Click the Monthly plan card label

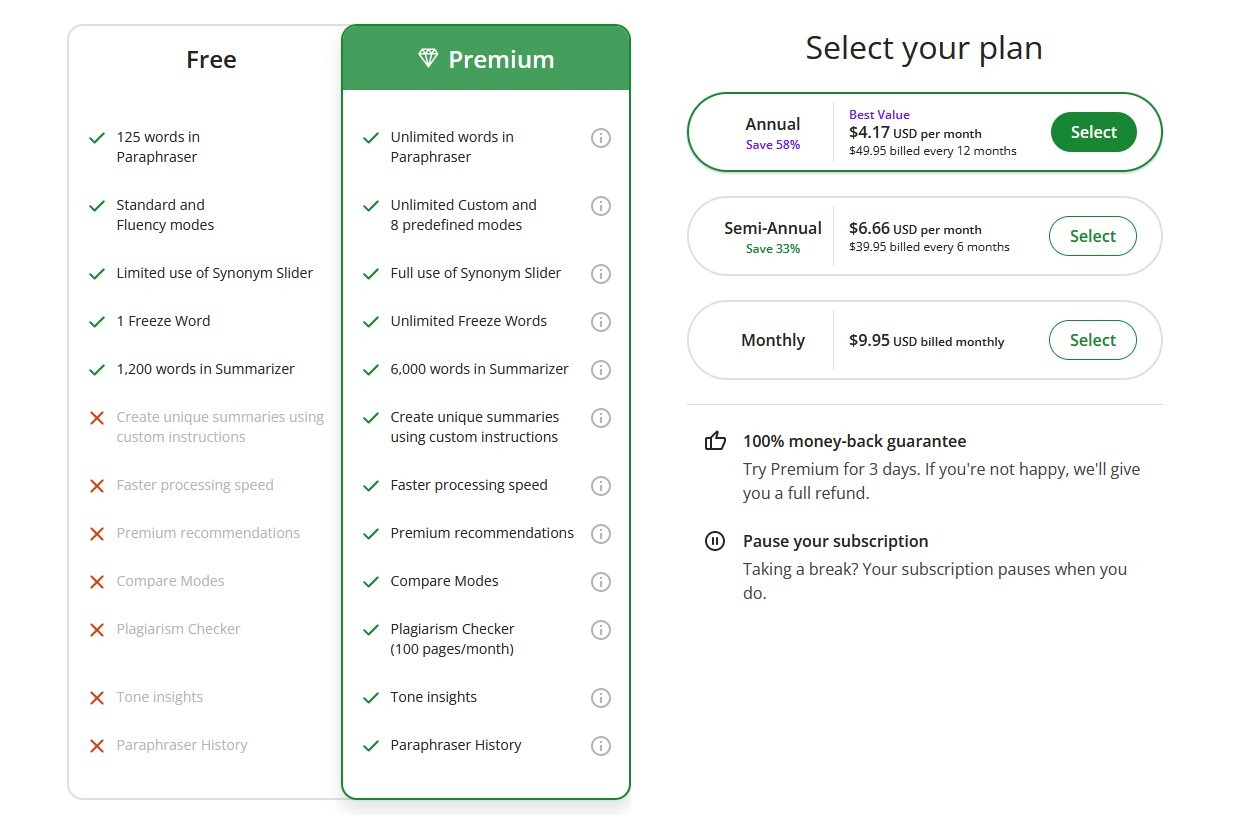pyautogui.click(x=772, y=341)
